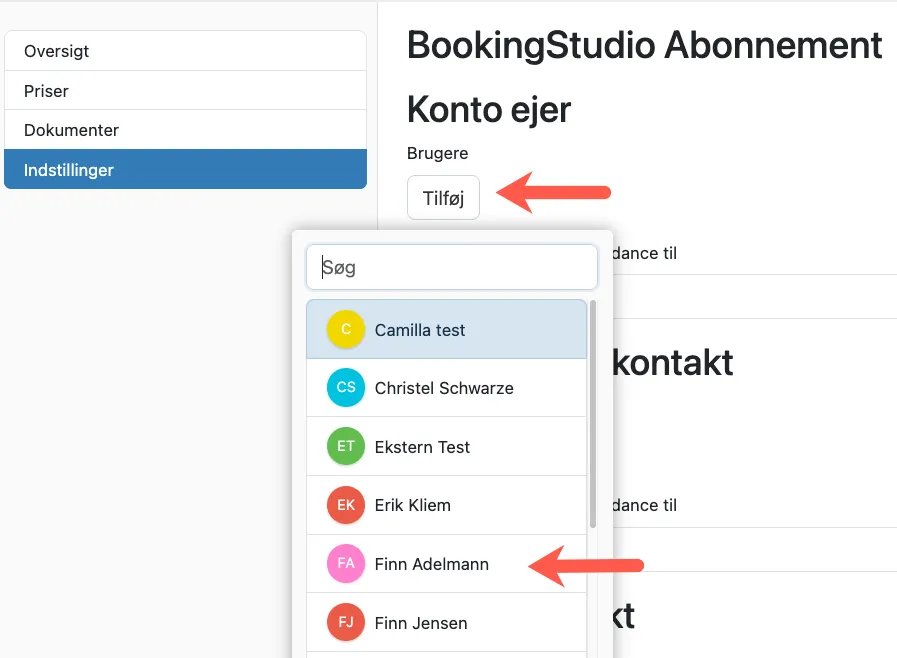Select Erik Kliem from the user list
The image size is (897, 658).
pyautogui.click(x=413, y=505)
